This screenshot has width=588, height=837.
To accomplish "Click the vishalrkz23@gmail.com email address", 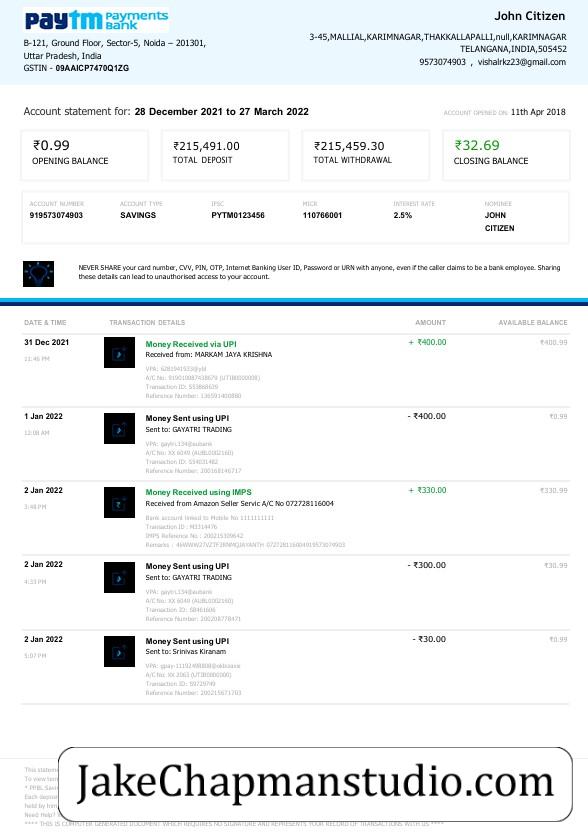I will pyautogui.click(x=521, y=62).
